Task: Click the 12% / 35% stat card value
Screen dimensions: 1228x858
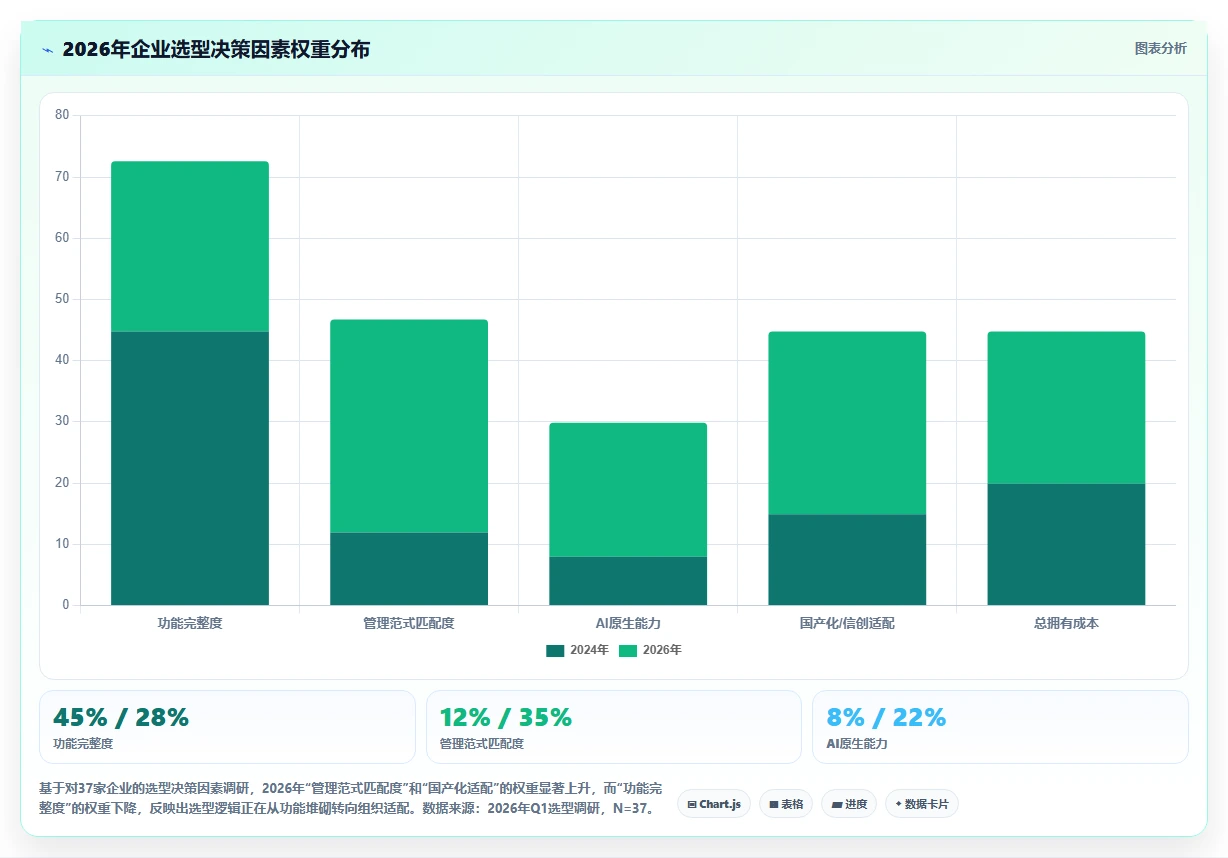Action: 506,717
